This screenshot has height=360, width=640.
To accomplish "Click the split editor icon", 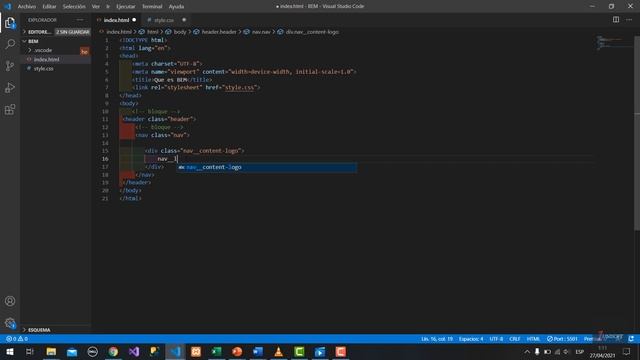I will pos(616,20).
